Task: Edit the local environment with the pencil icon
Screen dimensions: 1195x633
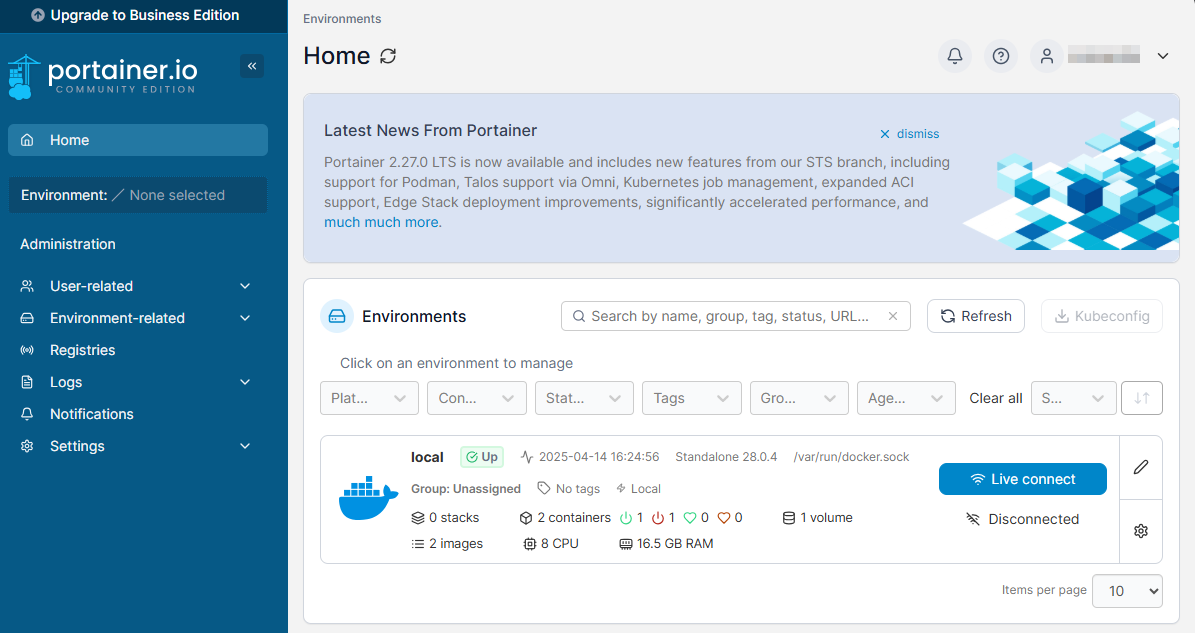Action: (x=1141, y=467)
